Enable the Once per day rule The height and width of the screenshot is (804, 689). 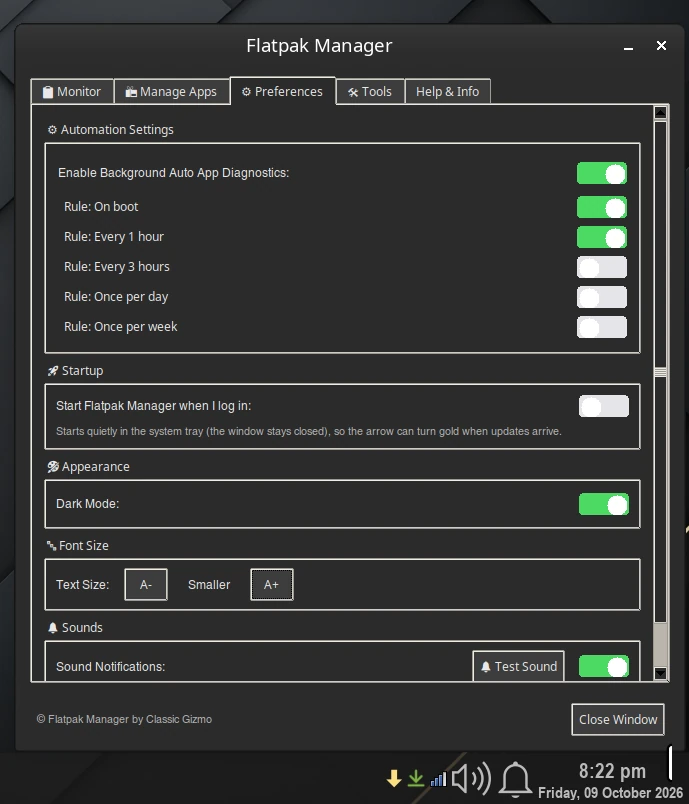(602, 297)
